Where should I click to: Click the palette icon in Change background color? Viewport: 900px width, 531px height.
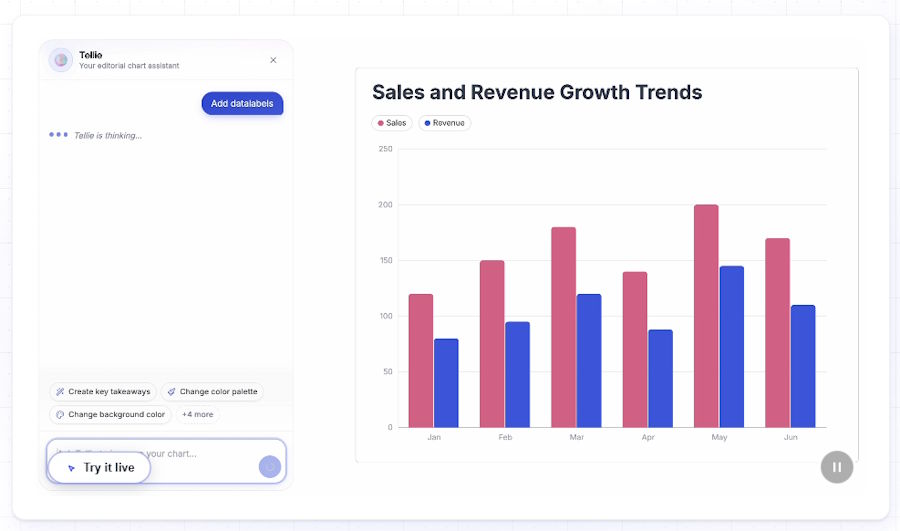pos(60,414)
